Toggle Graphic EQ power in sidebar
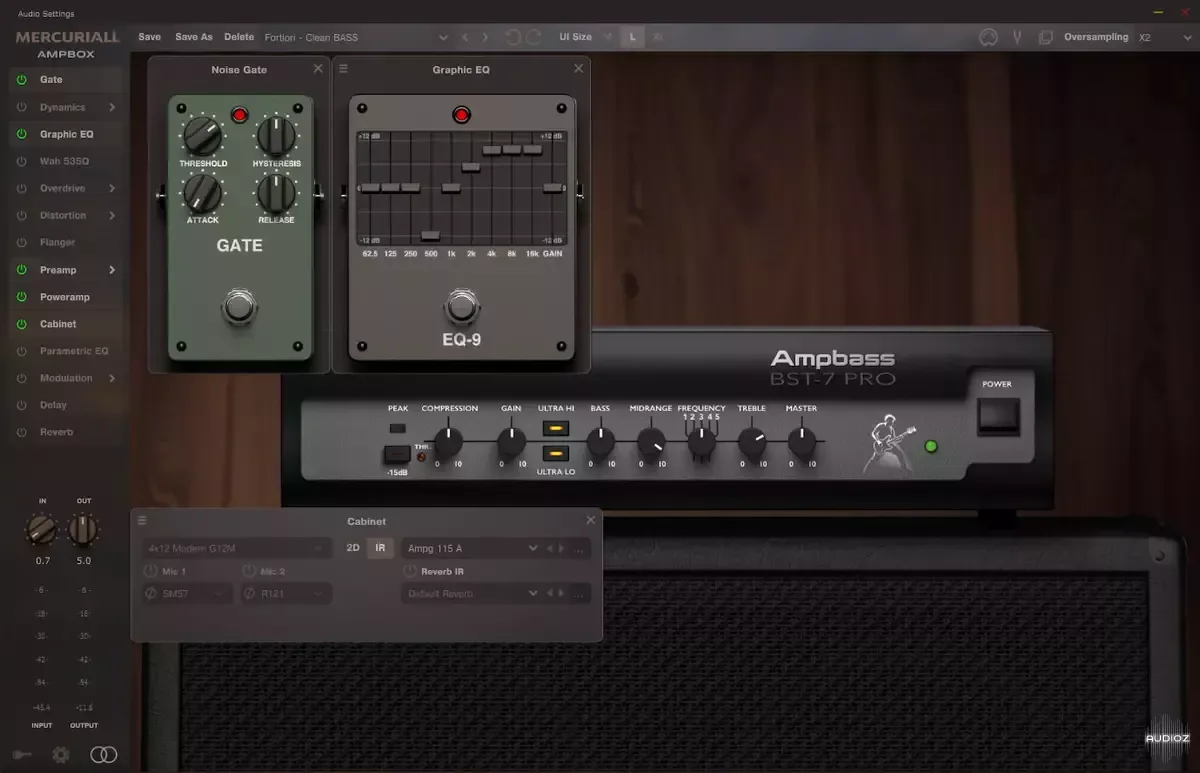Screen dimensions: 1200x773 pos(22,134)
